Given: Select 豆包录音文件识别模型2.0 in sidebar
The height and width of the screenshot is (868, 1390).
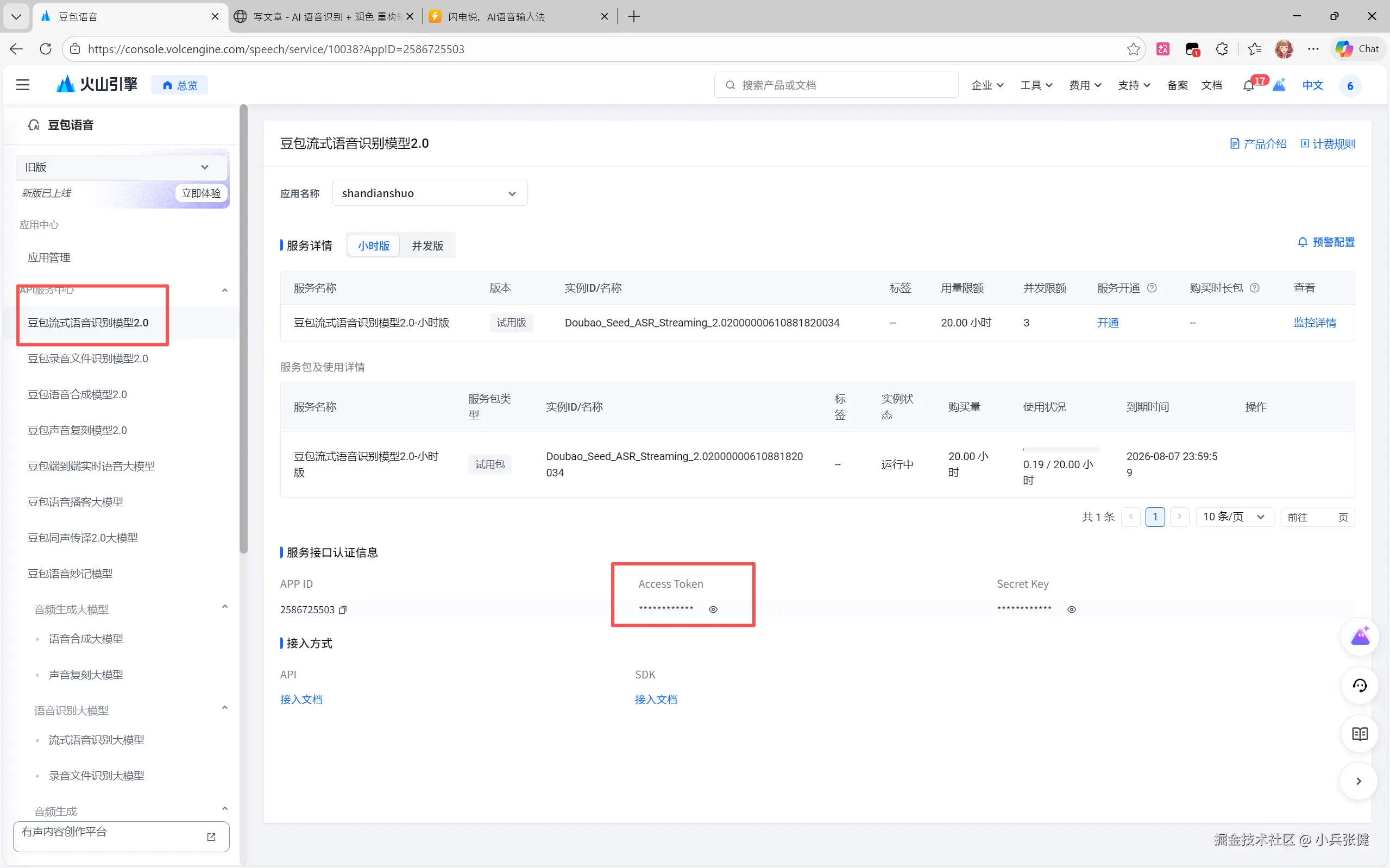Looking at the screenshot, I should click(88, 358).
